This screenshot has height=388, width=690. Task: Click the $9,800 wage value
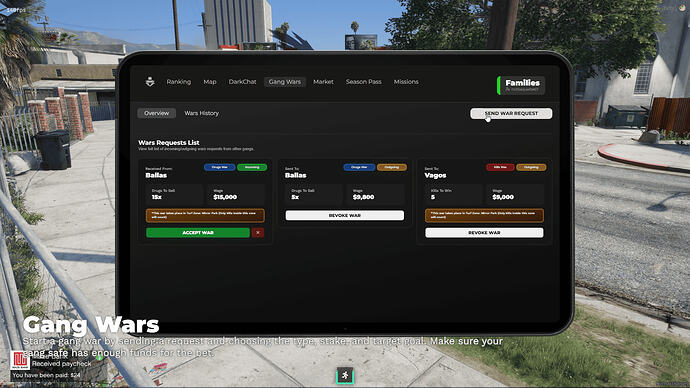[x=363, y=197]
